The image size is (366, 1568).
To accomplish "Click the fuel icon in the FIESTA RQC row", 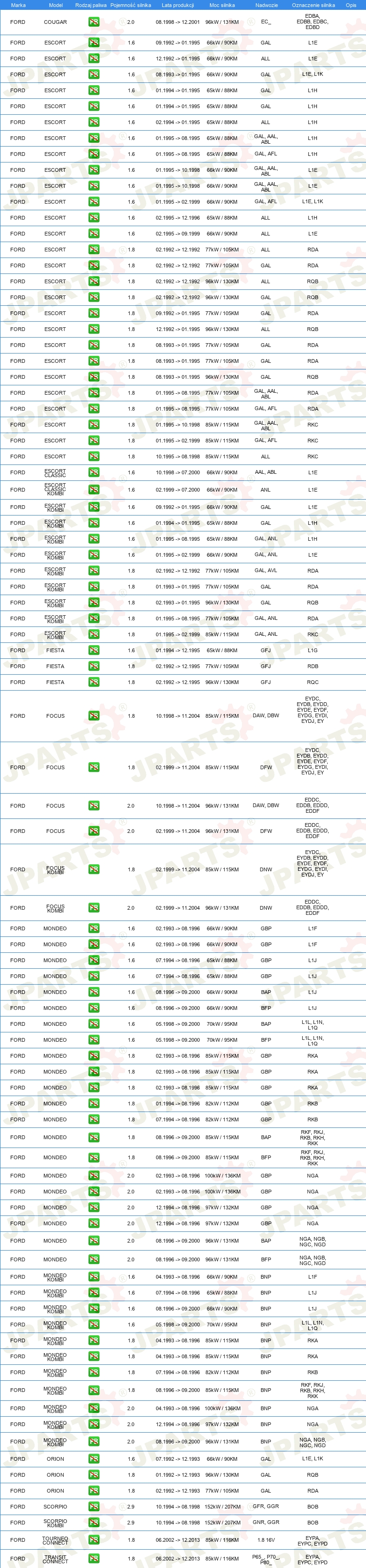I will pyautogui.click(x=94, y=682).
